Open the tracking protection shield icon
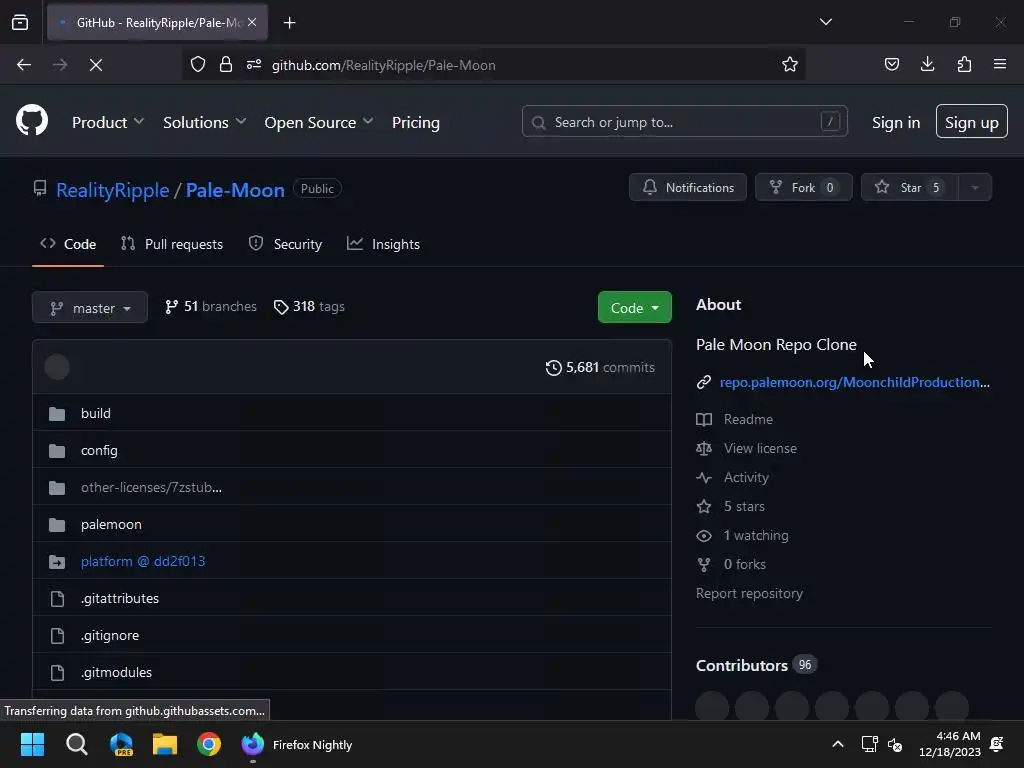This screenshot has width=1024, height=768. [x=198, y=64]
